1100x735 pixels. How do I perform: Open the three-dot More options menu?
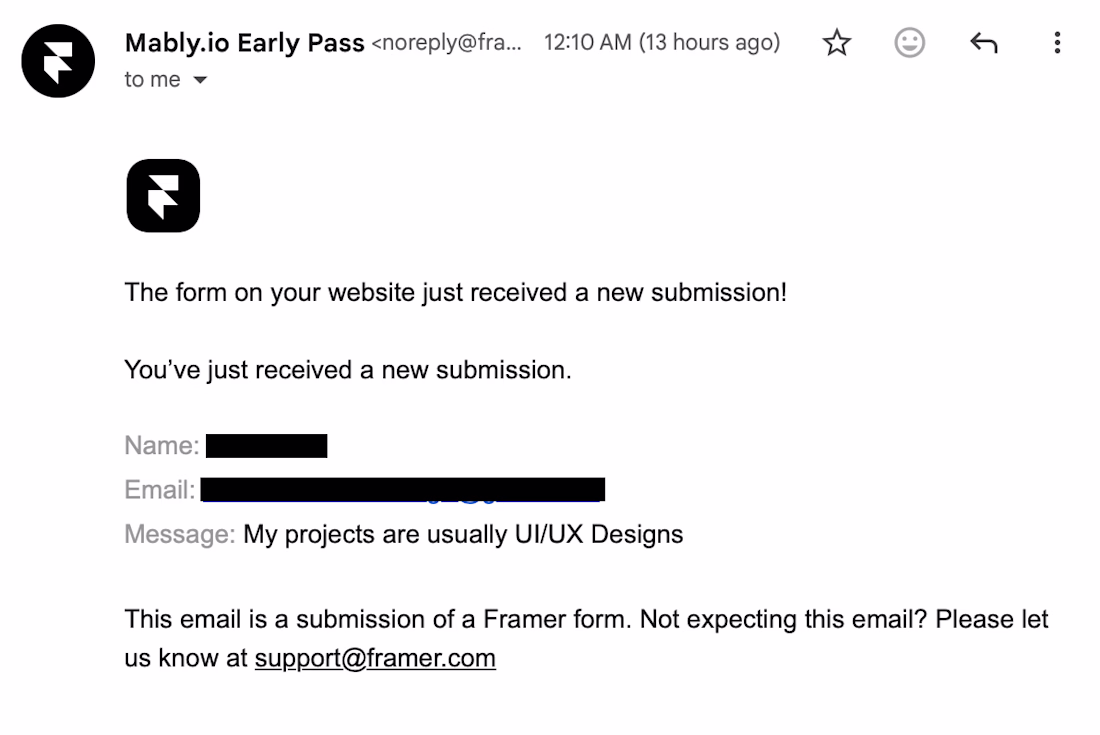[x=1057, y=43]
